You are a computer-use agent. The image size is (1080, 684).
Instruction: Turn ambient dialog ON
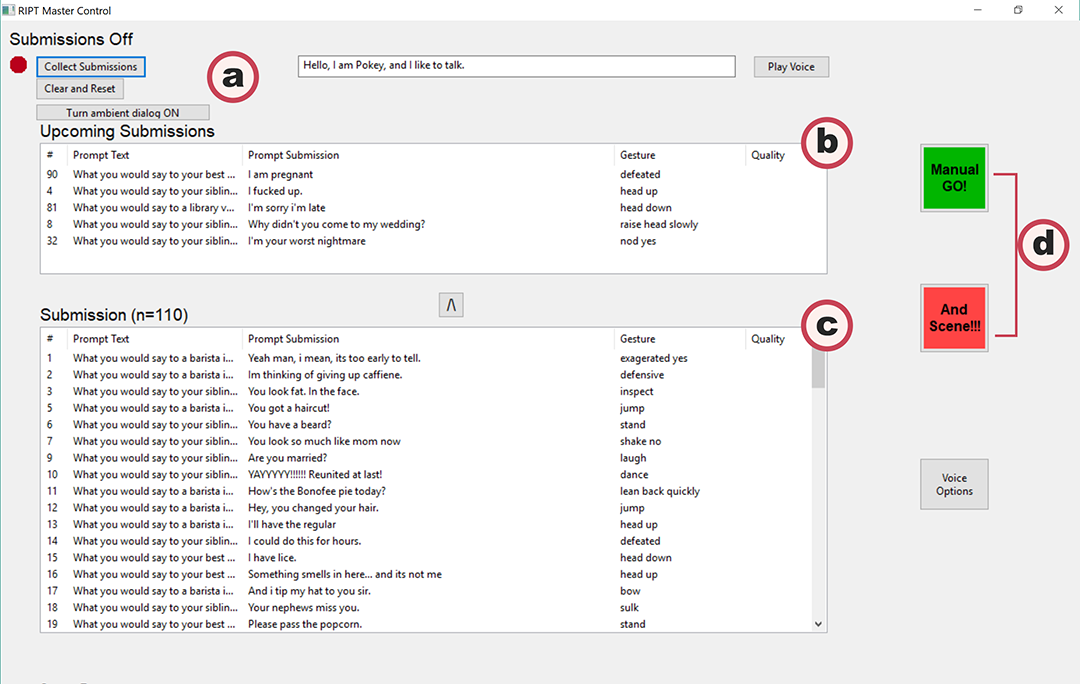click(123, 113)
